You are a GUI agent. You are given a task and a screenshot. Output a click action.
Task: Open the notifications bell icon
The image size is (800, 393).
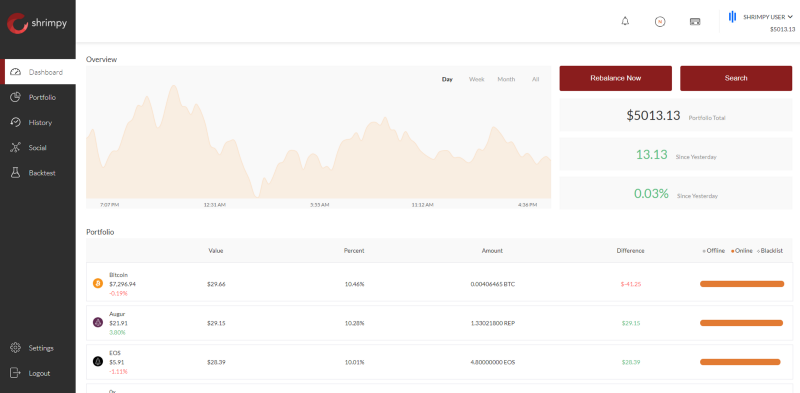tap(625, 21)
